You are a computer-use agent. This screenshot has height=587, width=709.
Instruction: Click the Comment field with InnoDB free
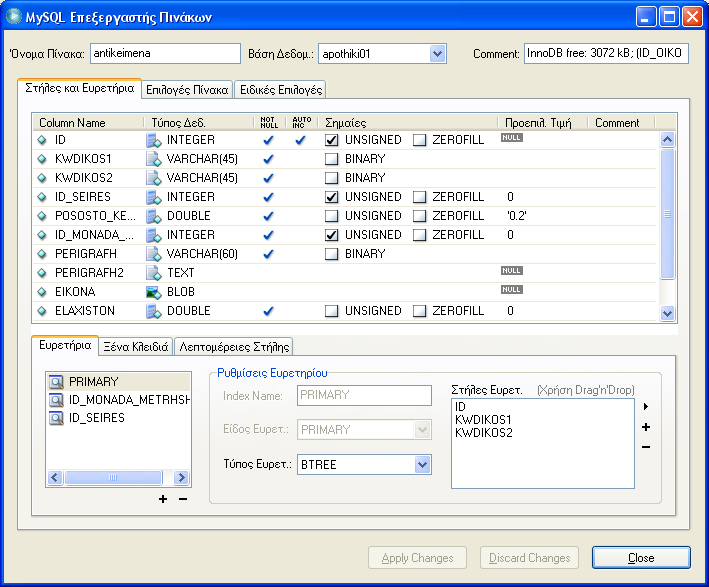click(x=606, y=53)
